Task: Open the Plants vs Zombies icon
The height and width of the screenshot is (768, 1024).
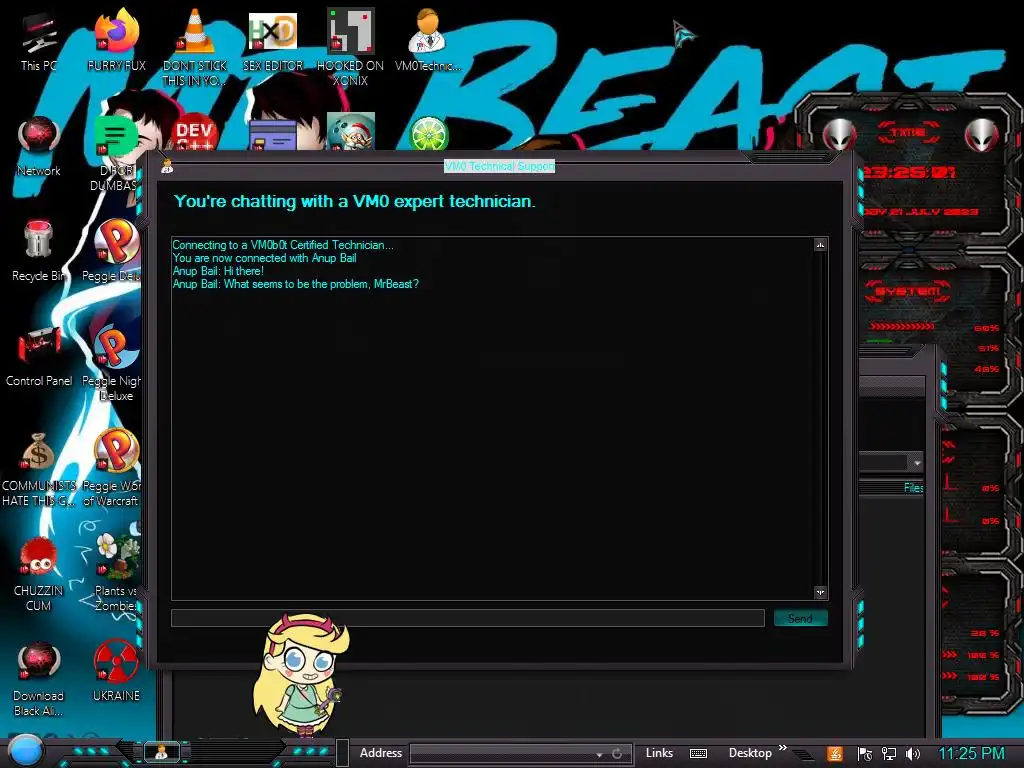Action: point(116,572)
